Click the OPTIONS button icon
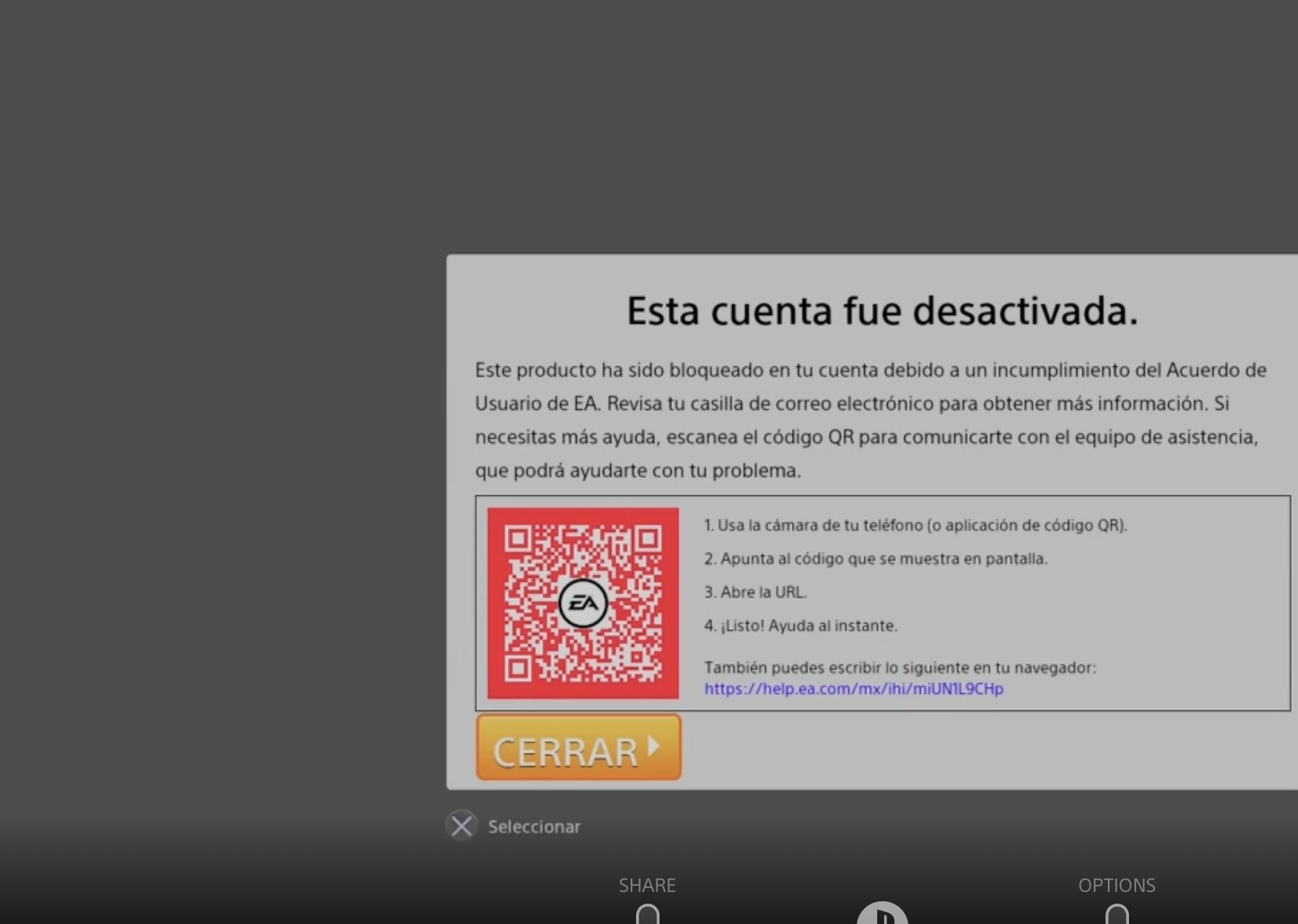 click(1116, 914)
